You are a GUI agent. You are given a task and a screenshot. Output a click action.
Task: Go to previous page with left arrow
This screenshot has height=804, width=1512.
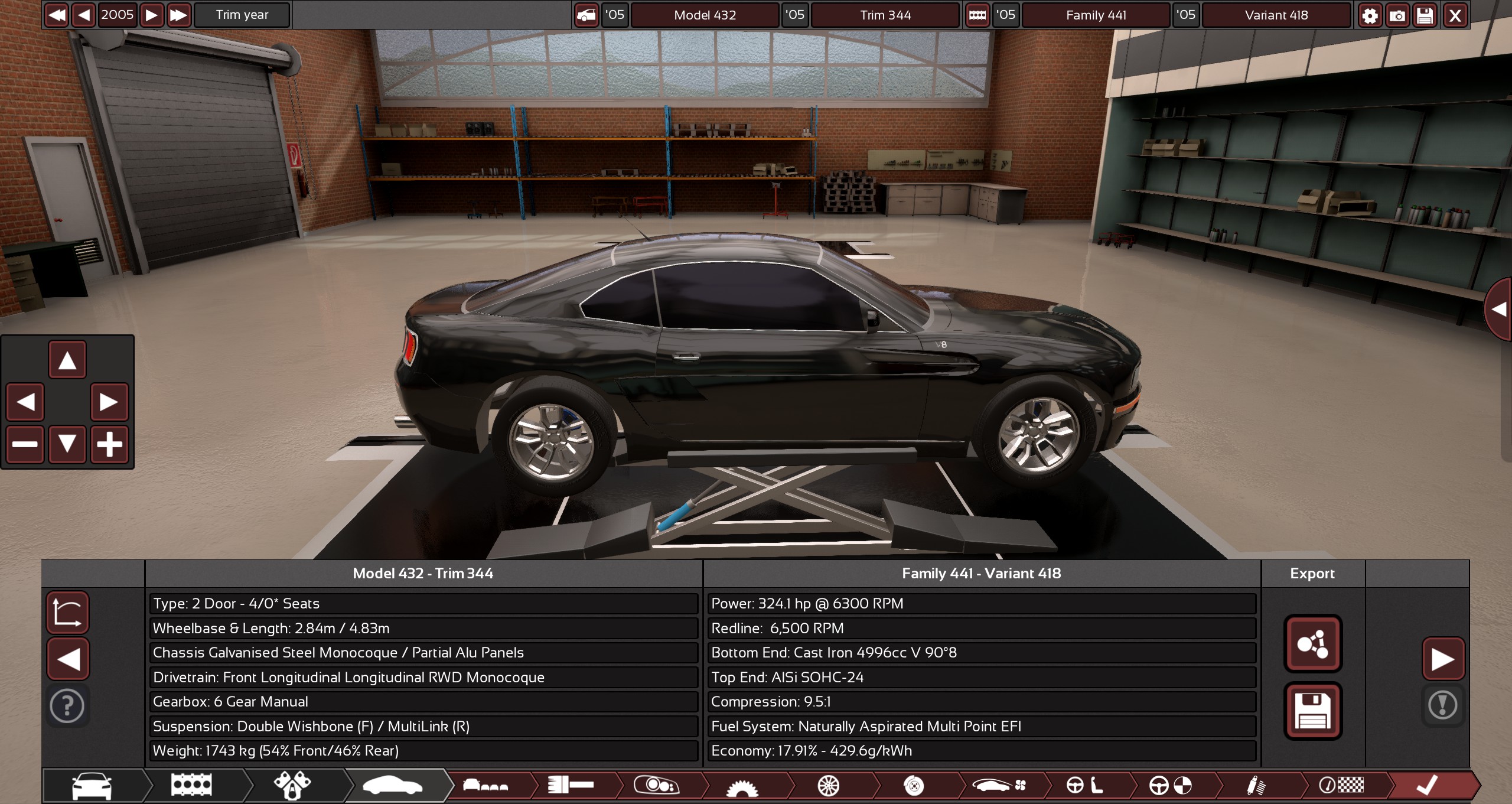pyautogui.click(x=68, y=659)
